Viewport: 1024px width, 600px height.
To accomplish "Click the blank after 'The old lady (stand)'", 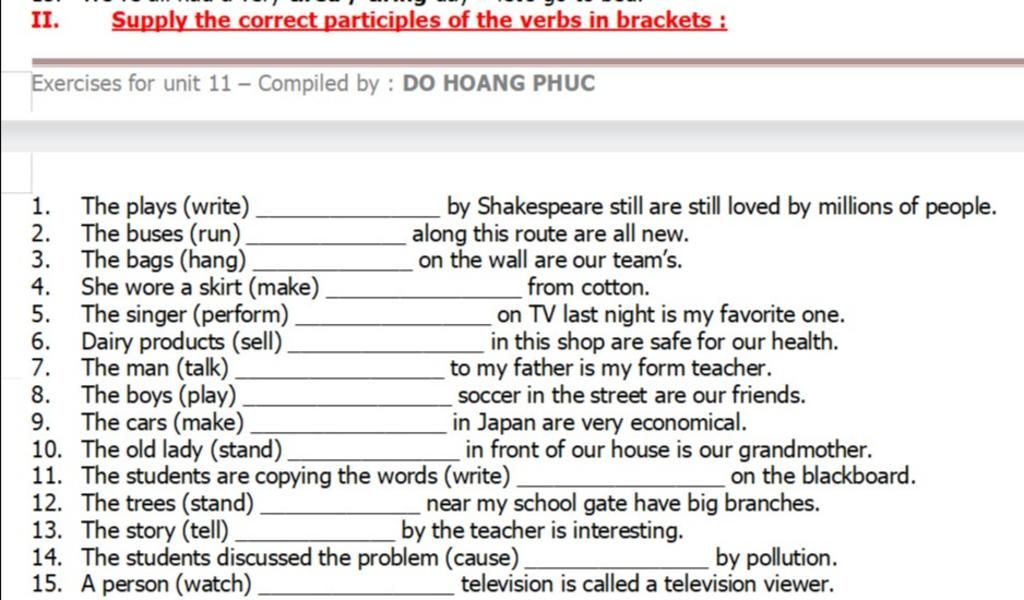I will point(374,452).
